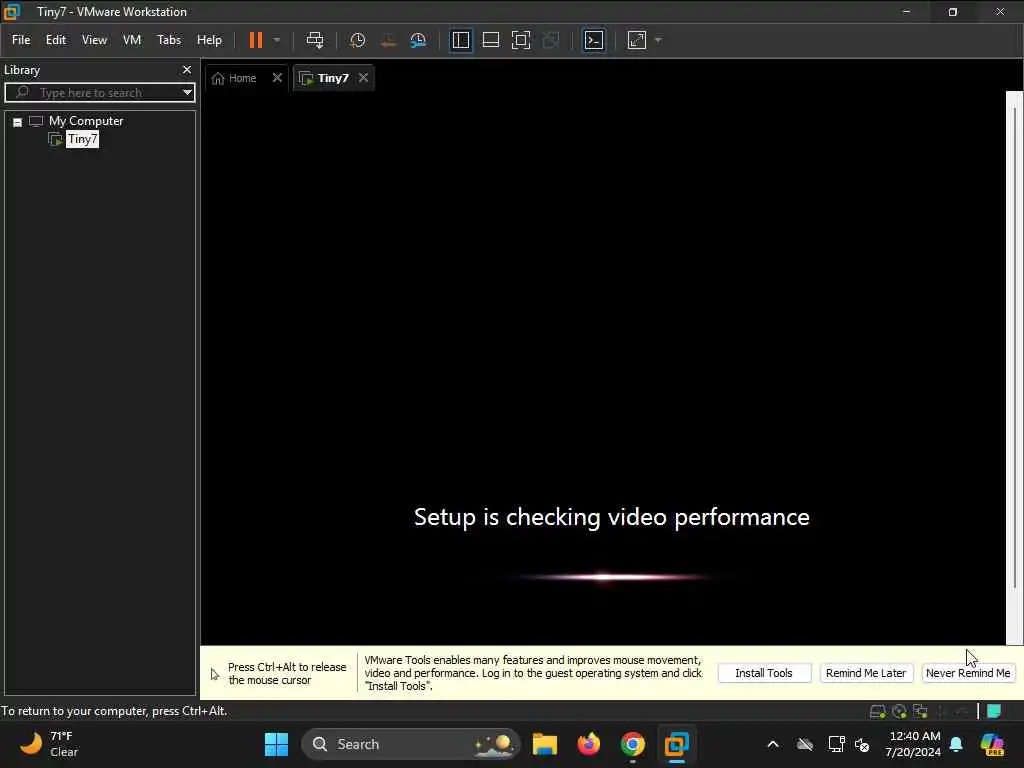Click the muted volume tray icon

click(862, 744)
